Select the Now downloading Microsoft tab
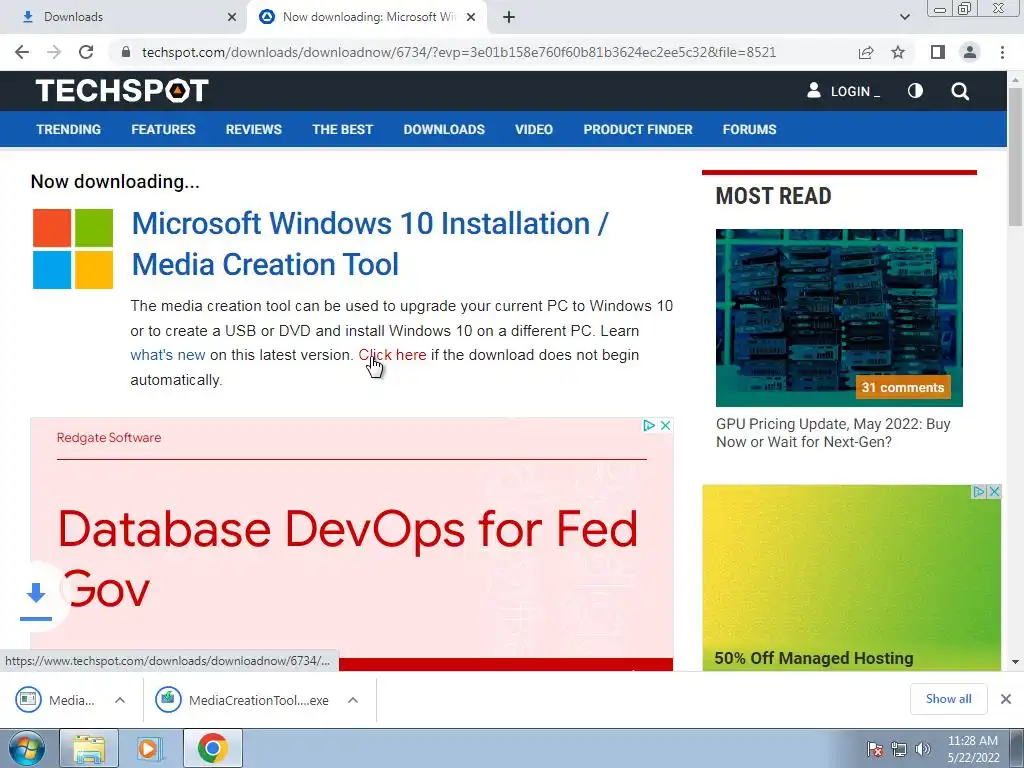The image size is (1024, 768). (x=368, y=17)
